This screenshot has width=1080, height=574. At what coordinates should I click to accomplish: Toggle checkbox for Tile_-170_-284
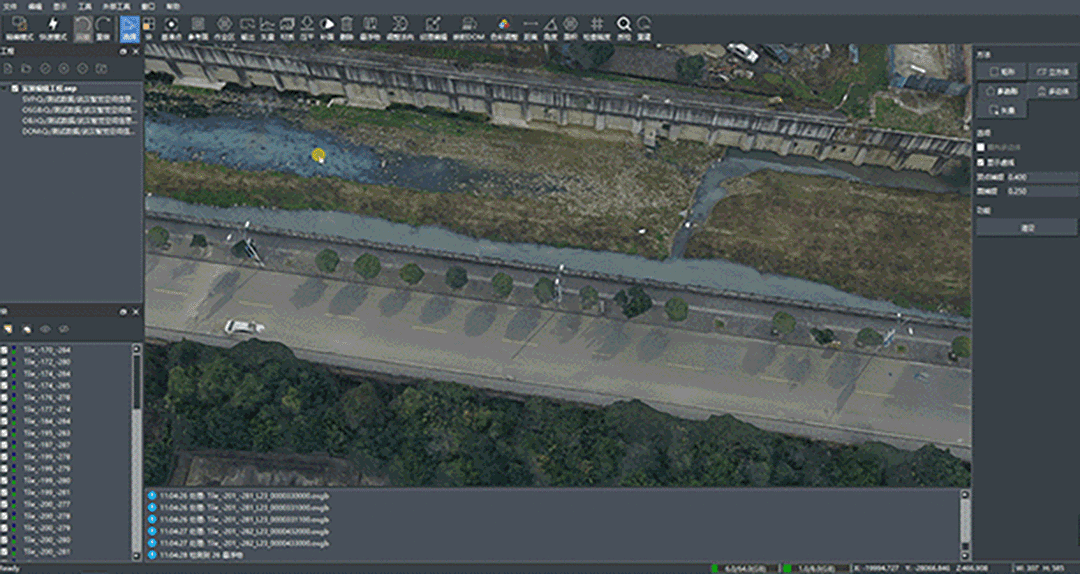click(x=5, y=351)
